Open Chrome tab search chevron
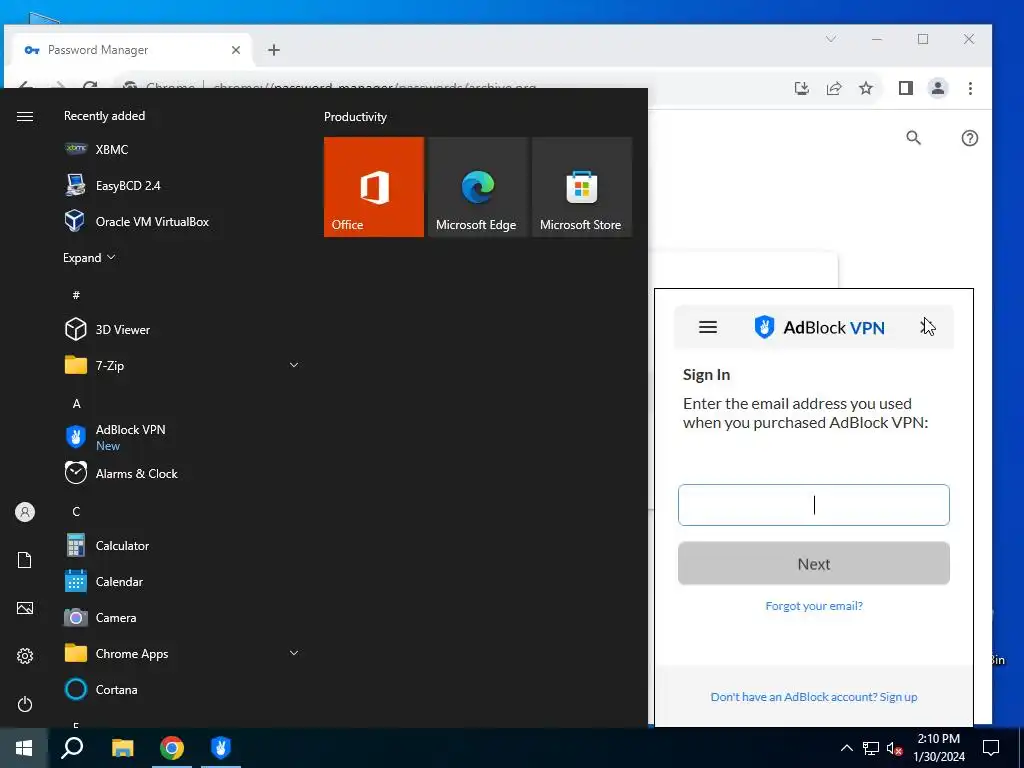The width and height of the screenshot is (1024, 768). (831, 39)
